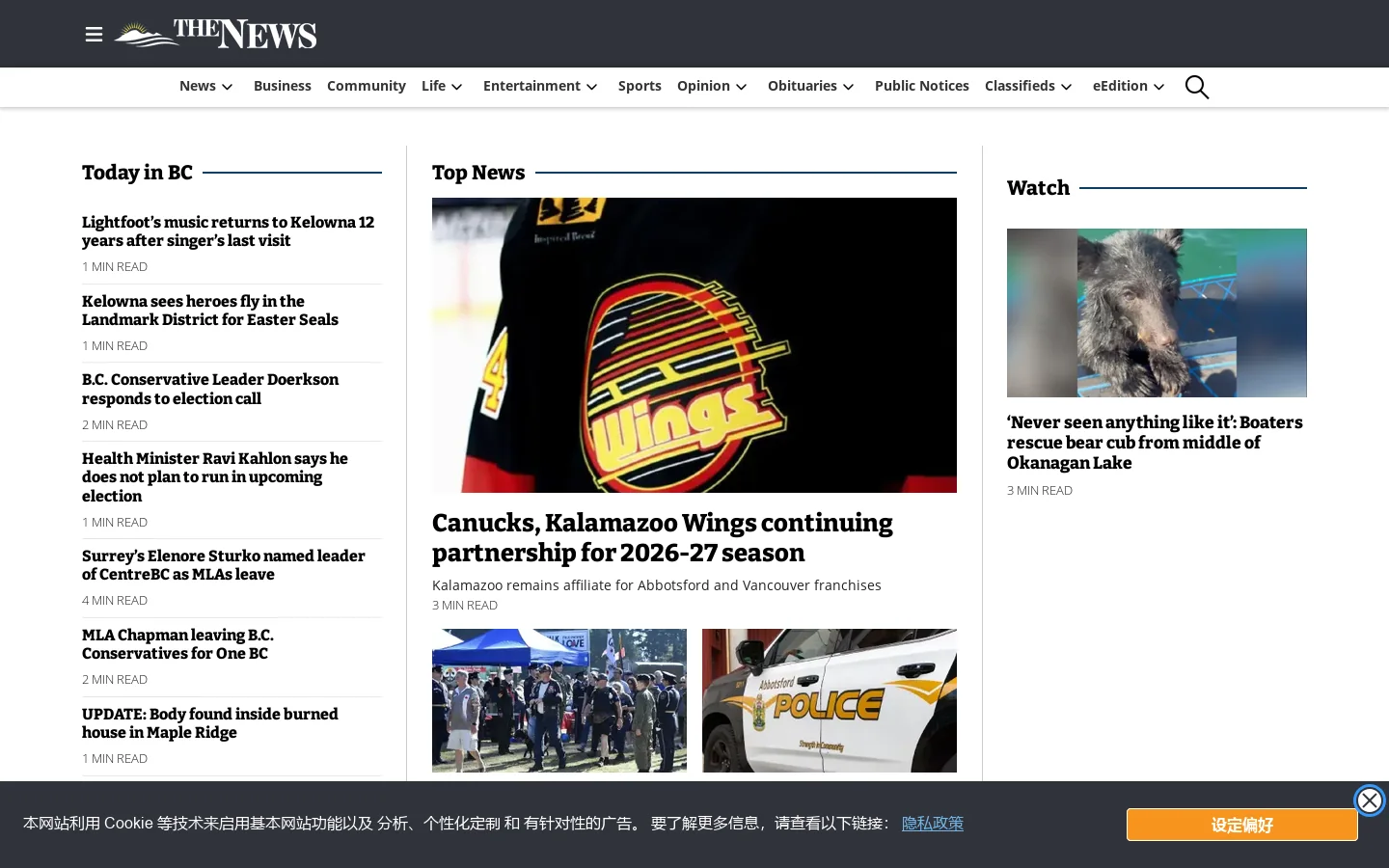Image resolution: width=1389 pixels, height=868 pixels.
Task: Open the Abbotsford Police car thumbnail
Action: 830,700
